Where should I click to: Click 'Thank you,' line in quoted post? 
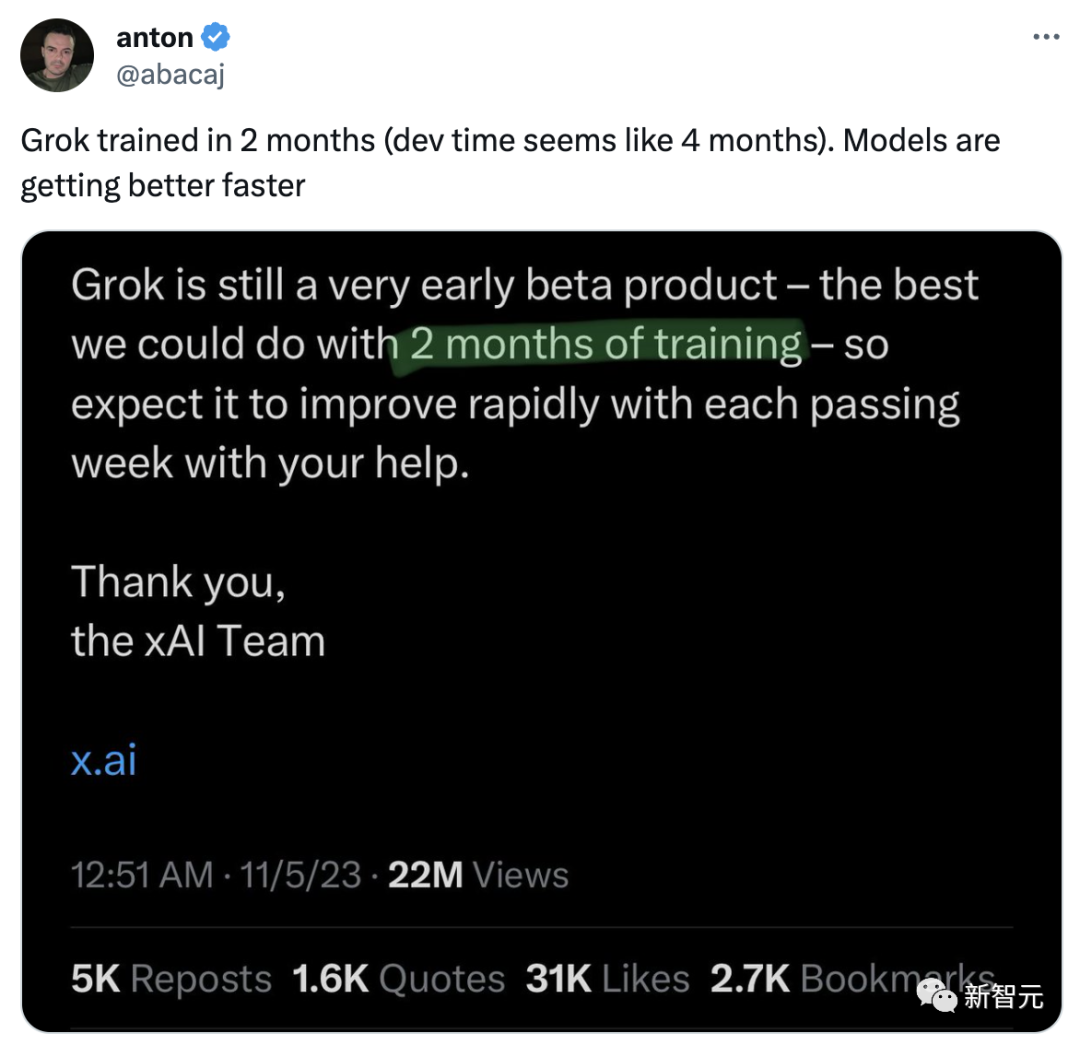(x=178, y=582)
